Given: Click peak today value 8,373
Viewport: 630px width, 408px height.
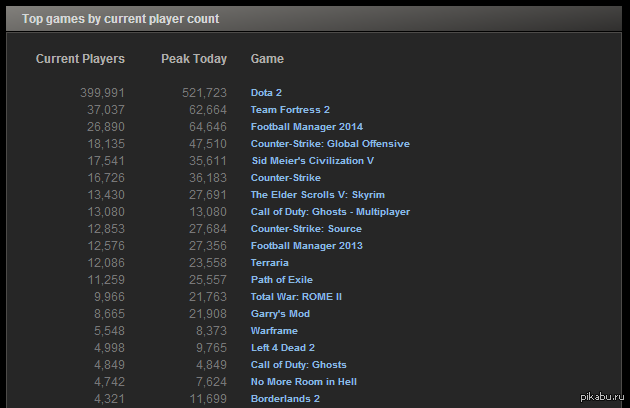Looking at the screenshot, I should [211, 331].
